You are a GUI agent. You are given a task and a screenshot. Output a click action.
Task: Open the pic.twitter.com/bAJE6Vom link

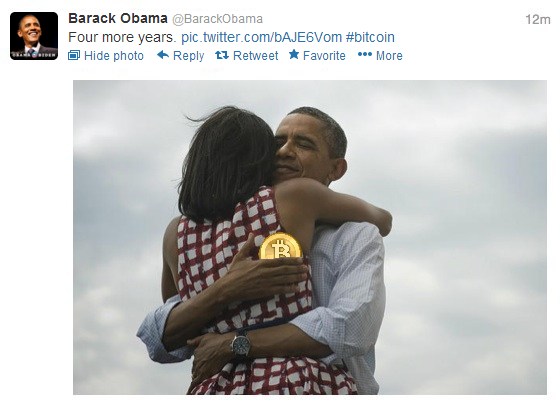[x=261, y=37]
